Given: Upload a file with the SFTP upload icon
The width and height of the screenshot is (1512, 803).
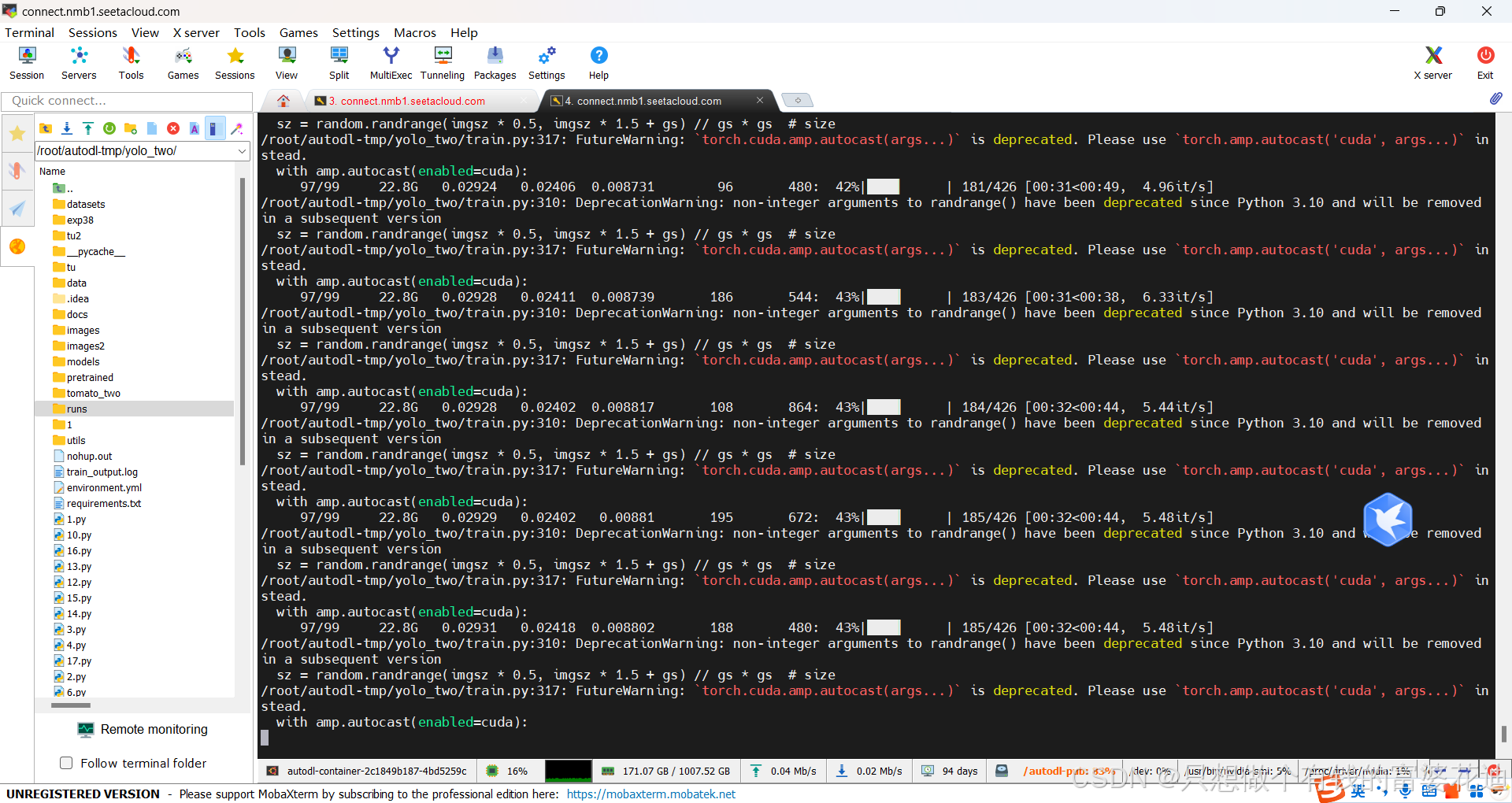Looking at the screenshot, I should coord(88,128).
